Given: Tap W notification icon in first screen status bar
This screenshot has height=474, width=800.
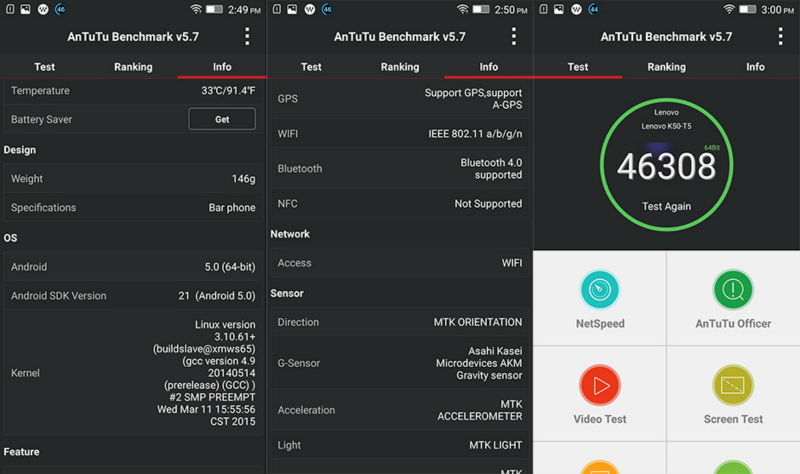Looking at the screenshot, I should [x=43, y=9].
